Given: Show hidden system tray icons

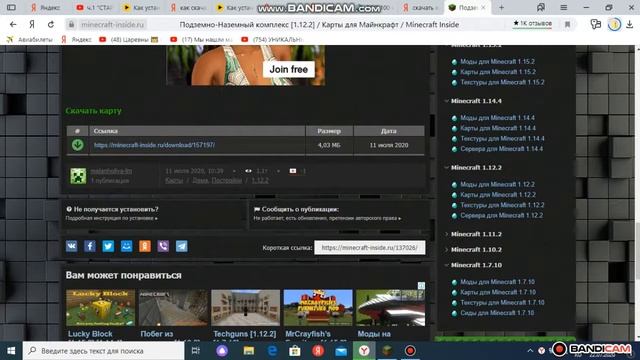Looking at the screenshot, I should (530, 351).
